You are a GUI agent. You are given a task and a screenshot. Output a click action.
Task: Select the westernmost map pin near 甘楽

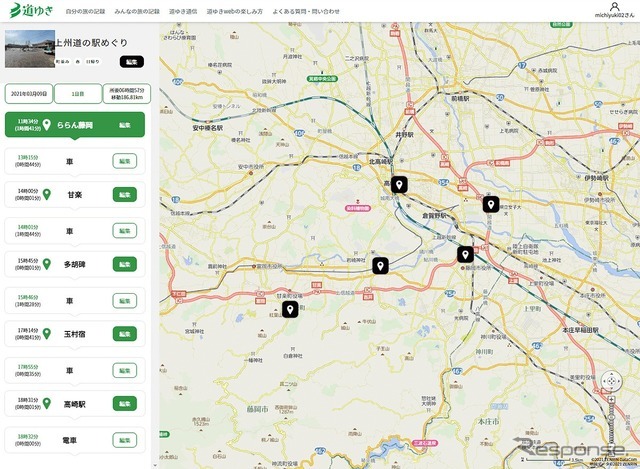(290, 309)
